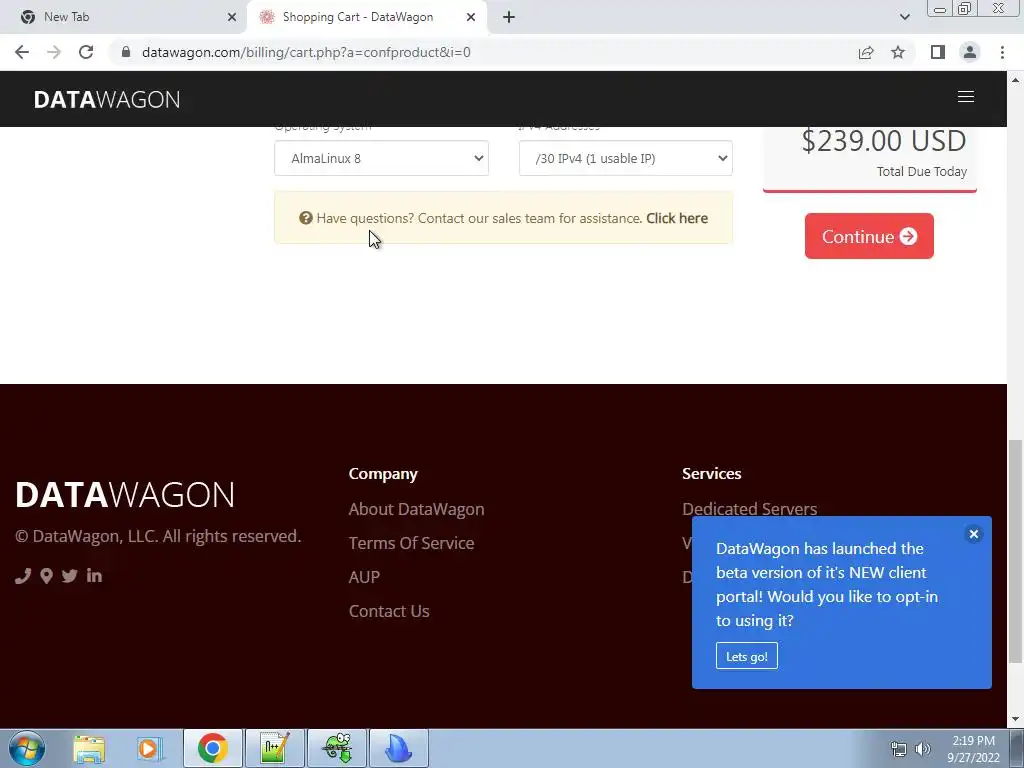Open the DataWagon LinkedIn icon
Viewport: 1024px width, 768px height.
[94, 575]
